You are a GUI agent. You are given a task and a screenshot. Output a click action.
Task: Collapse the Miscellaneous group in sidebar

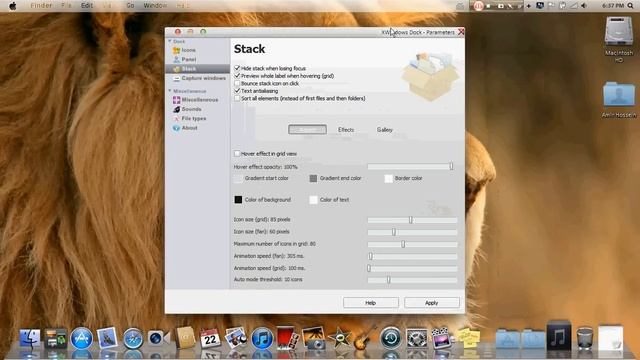coord(170,91)
